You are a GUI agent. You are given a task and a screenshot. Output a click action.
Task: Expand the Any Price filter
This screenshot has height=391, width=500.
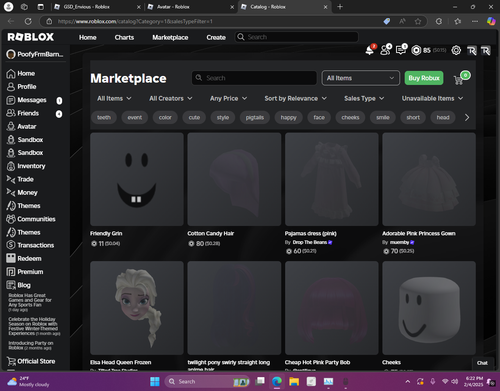click(x=228, y=98)
